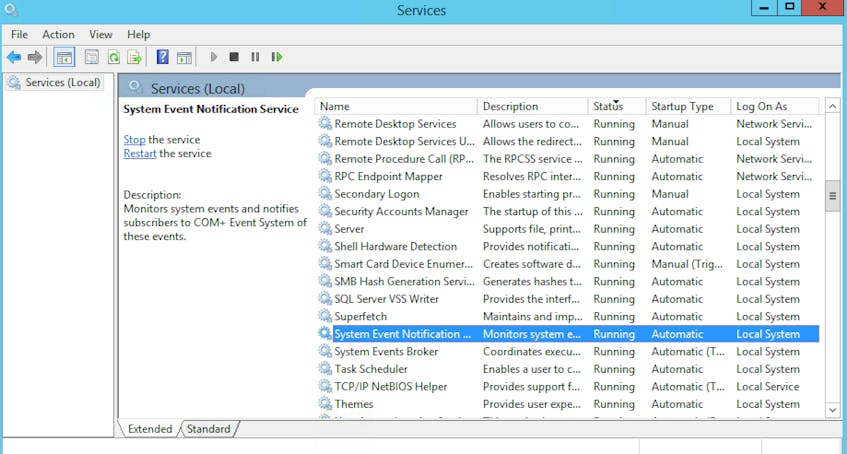Click the Stop the service link
Screen dimensions: 847x454
(134, 139)
